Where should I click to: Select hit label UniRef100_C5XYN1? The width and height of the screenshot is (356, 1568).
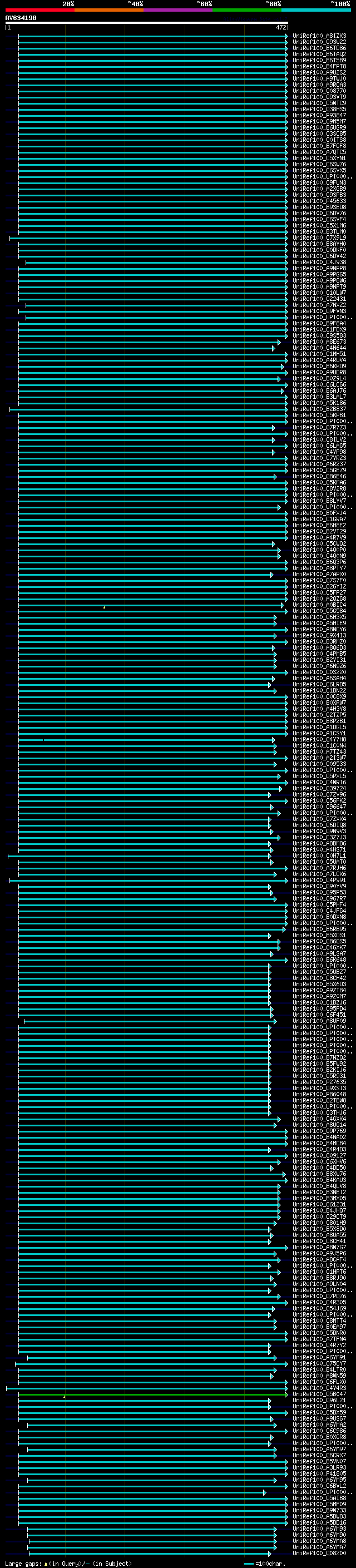tap(319, 159)
